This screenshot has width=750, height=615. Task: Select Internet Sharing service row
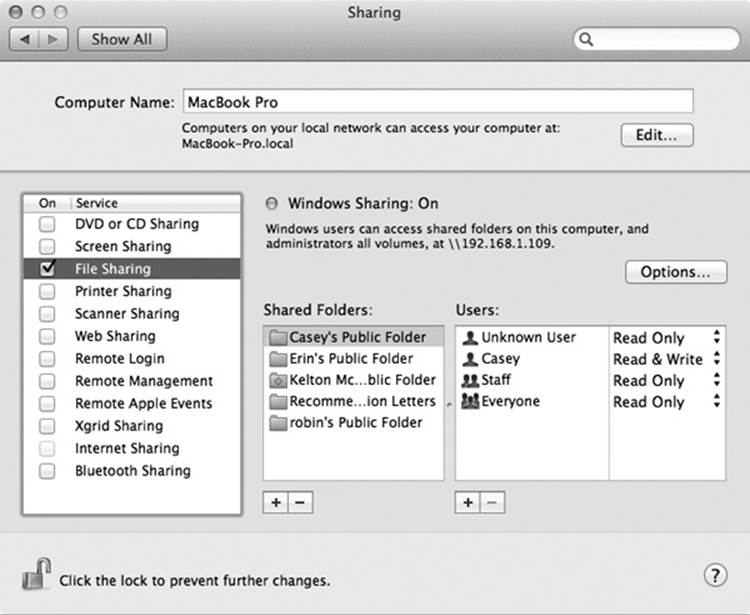(132, 449)
